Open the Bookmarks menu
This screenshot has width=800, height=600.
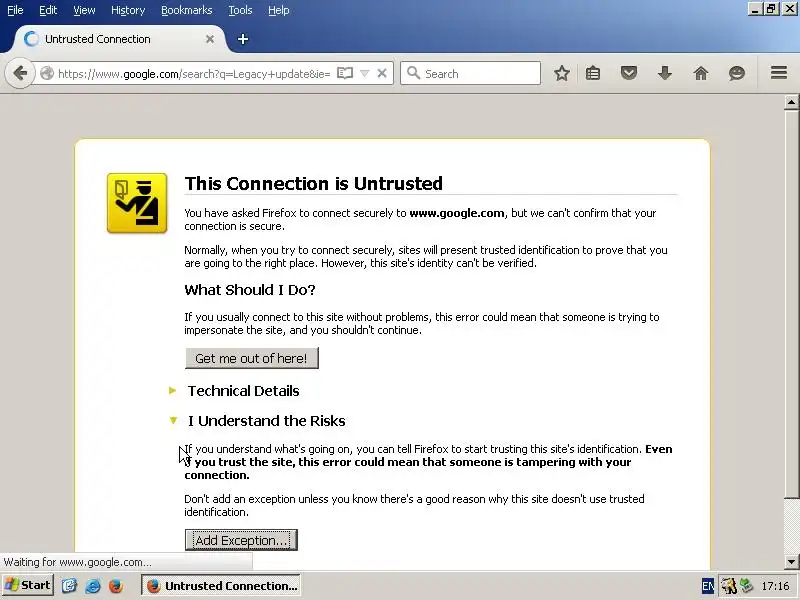click(x=187, y=10)
